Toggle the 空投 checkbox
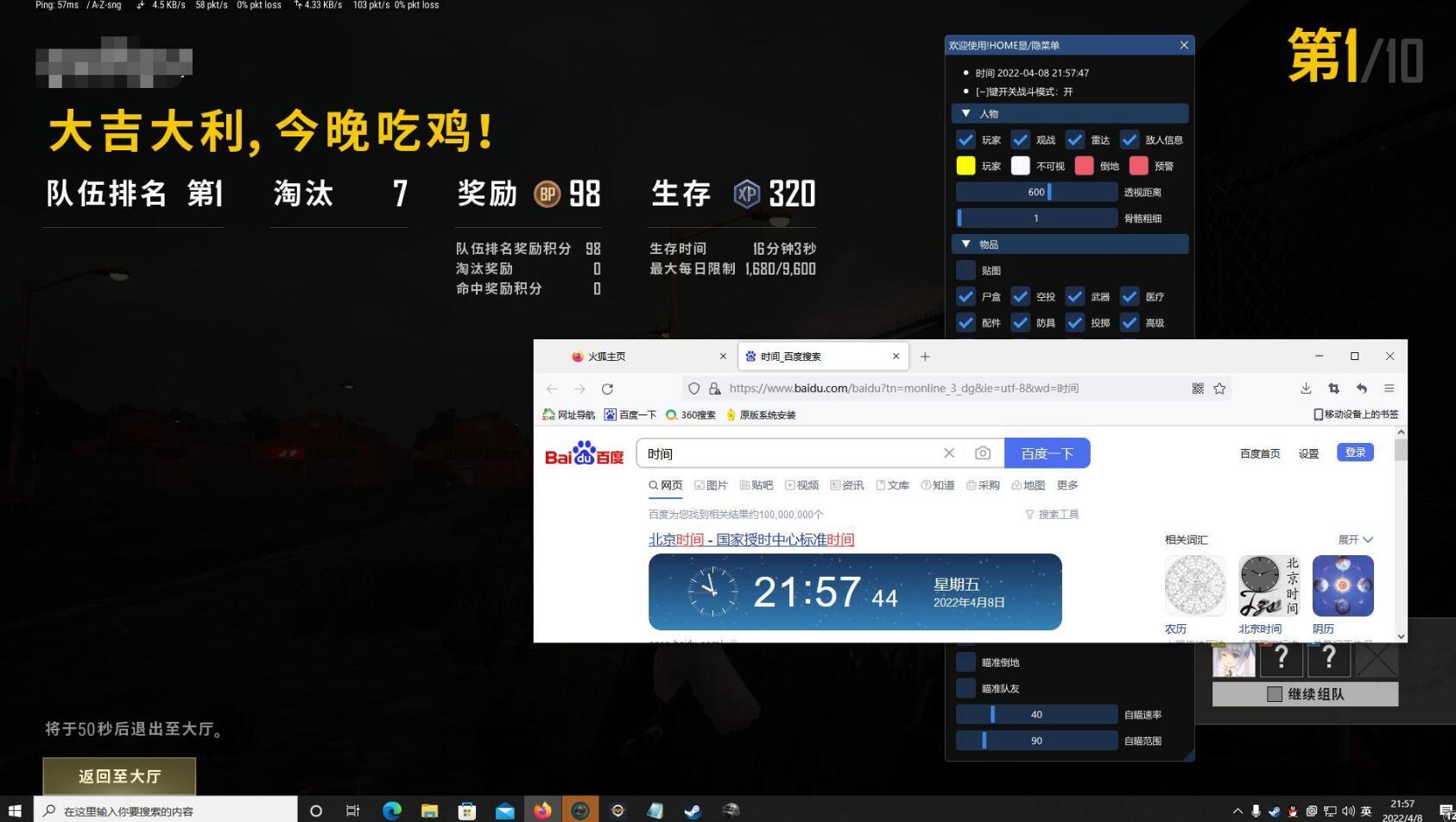 1021,297
